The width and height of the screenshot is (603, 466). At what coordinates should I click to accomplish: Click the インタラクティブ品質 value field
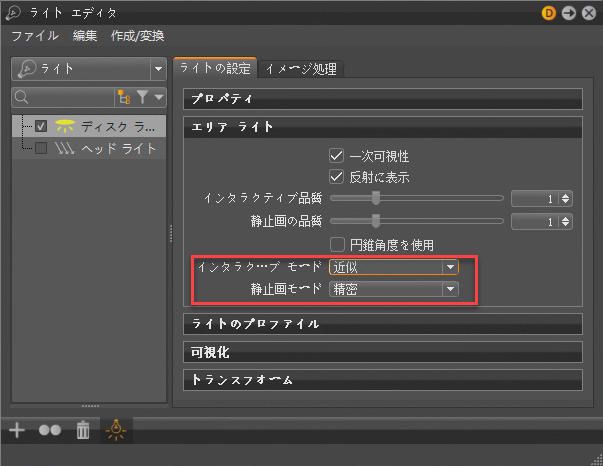535,199
